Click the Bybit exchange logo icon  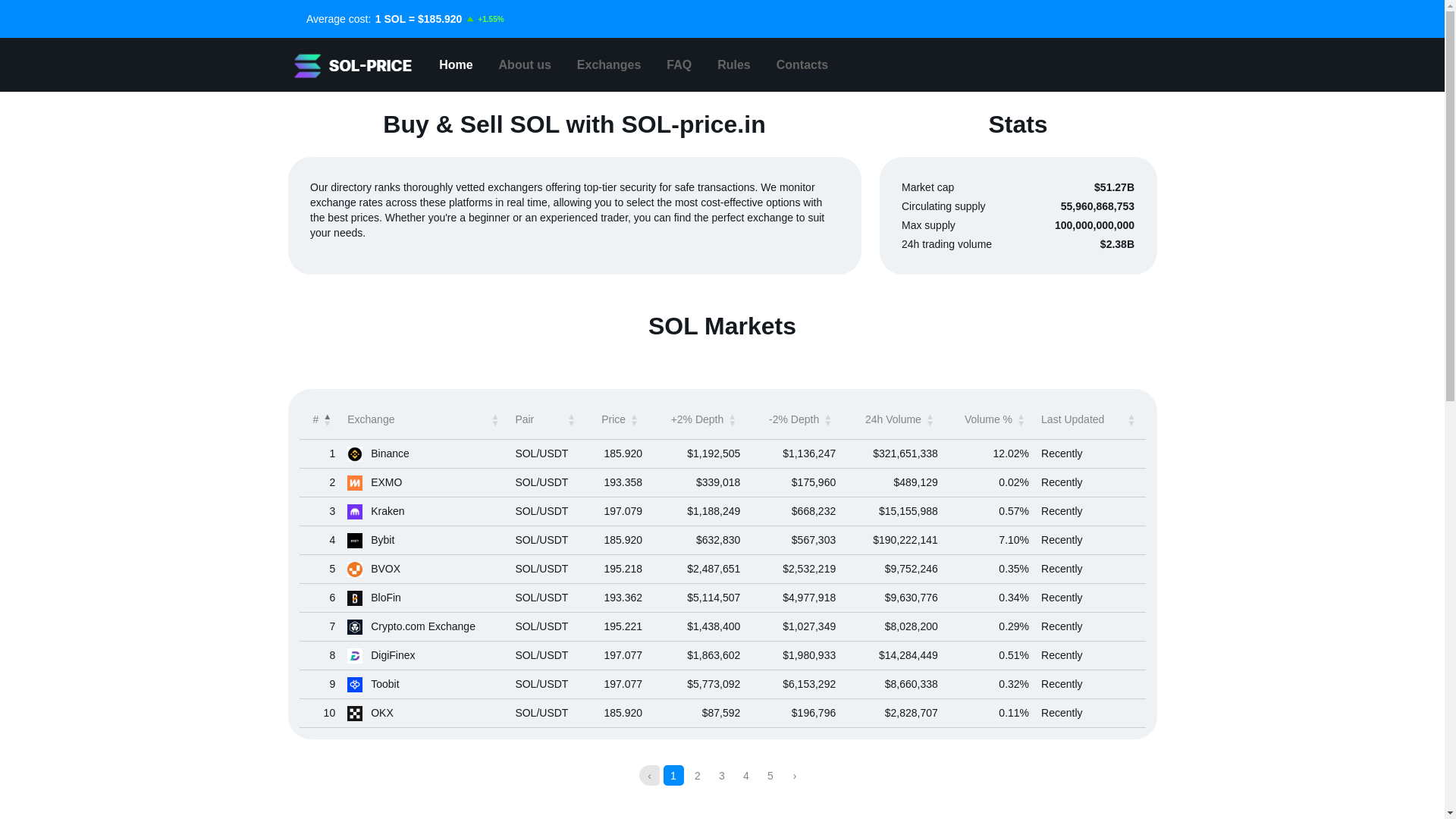(x=355, y=541)
